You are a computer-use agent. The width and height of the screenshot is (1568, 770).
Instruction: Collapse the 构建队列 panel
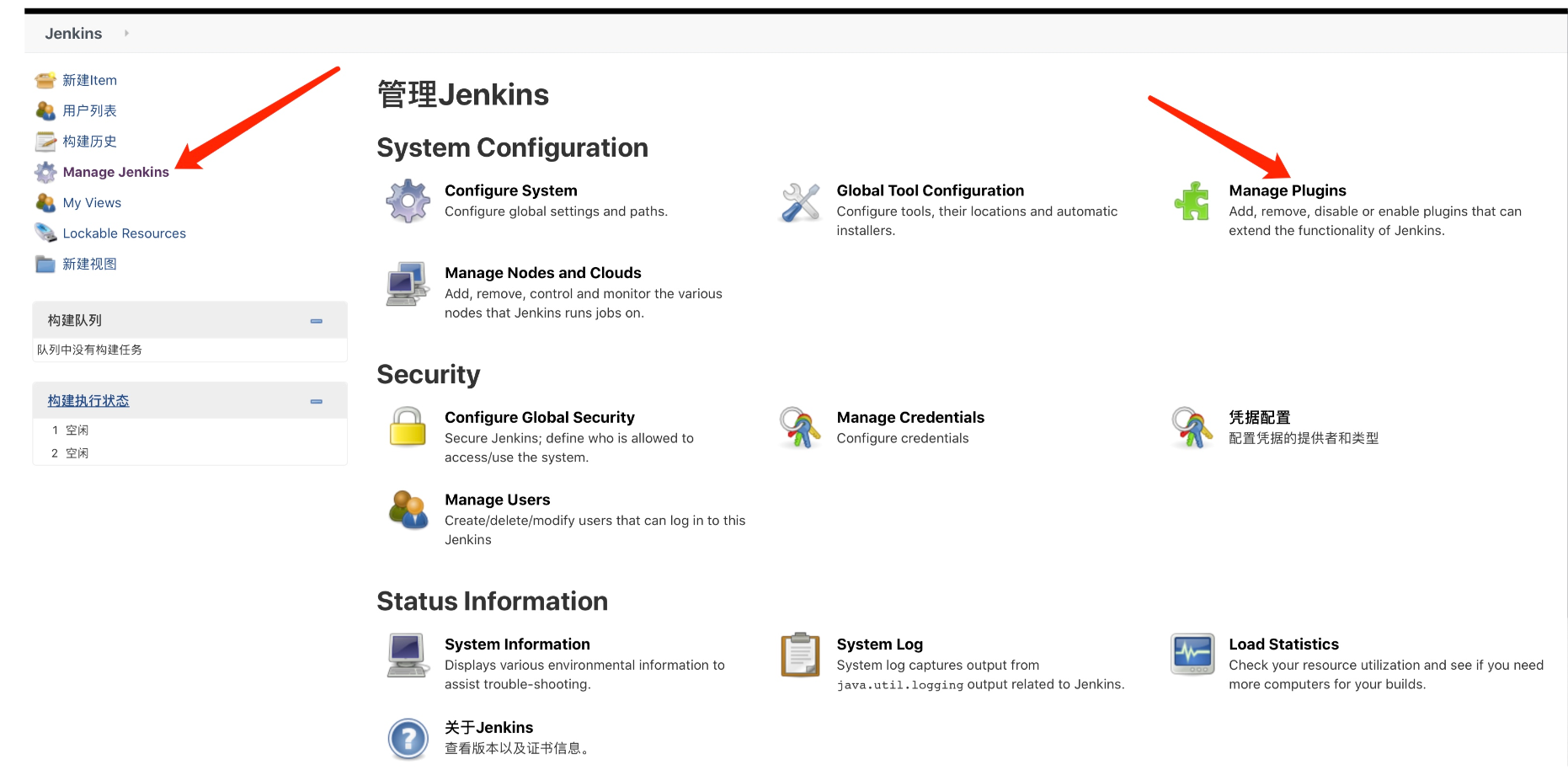[x=317, y=321]
